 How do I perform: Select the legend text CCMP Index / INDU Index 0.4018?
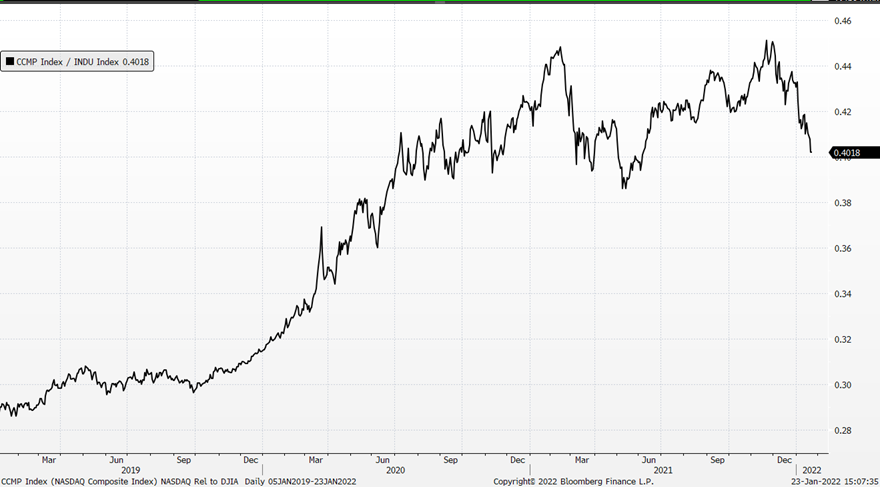point(82,62)
